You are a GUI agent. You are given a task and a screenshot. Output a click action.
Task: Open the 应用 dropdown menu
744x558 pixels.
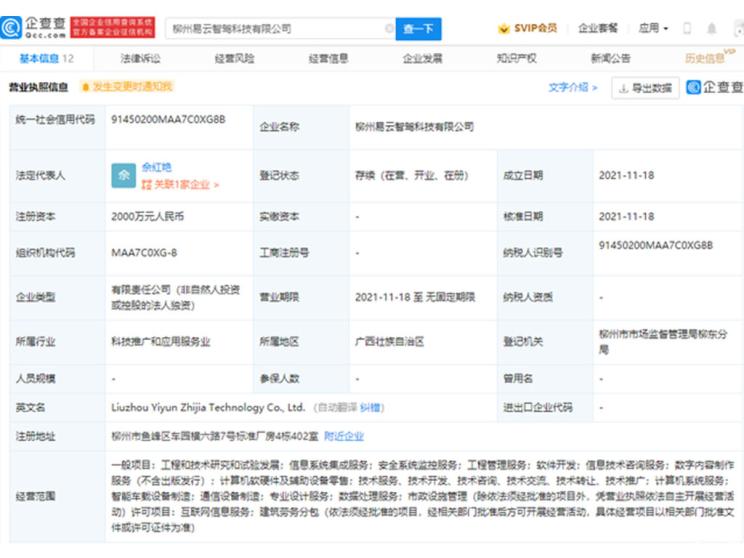654,29
